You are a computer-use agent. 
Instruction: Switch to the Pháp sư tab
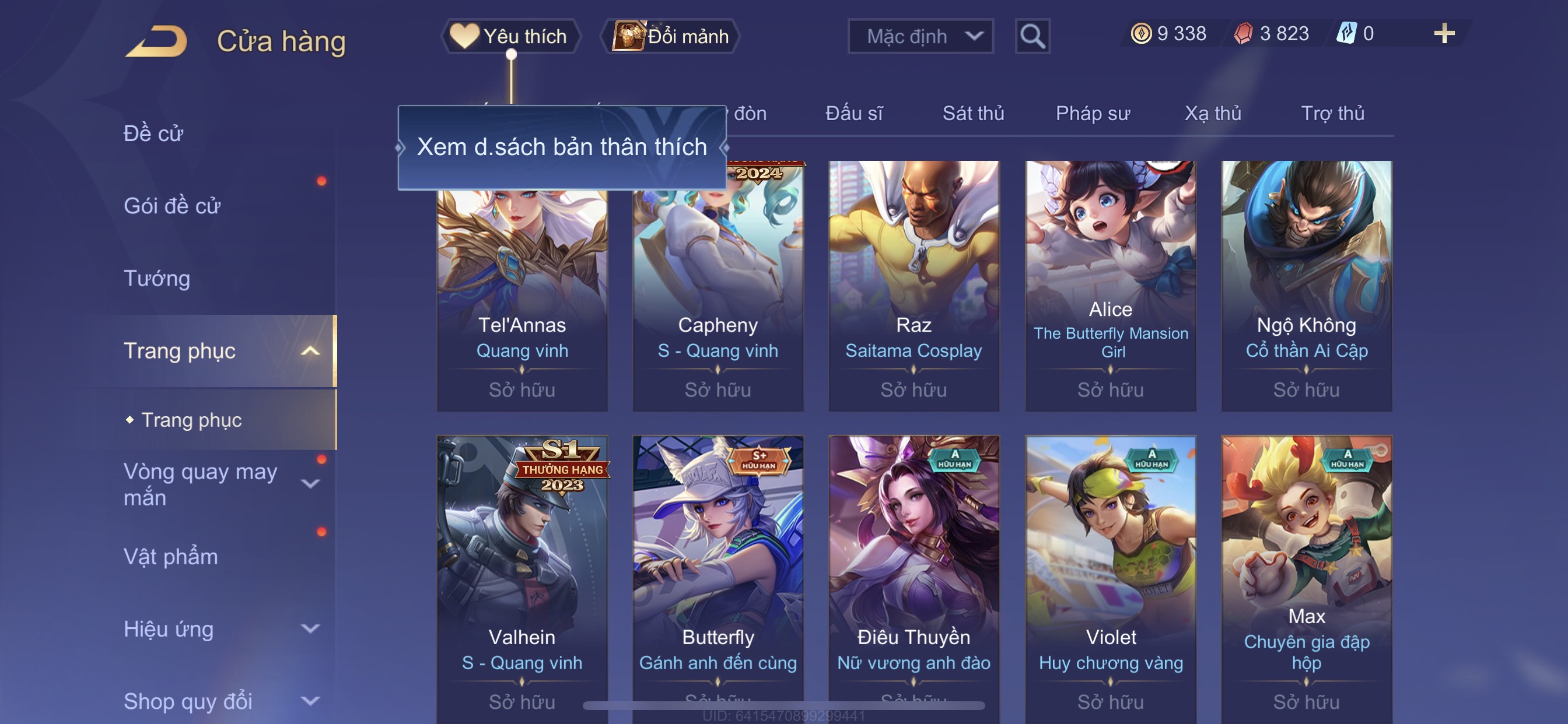coord(1093,114)
